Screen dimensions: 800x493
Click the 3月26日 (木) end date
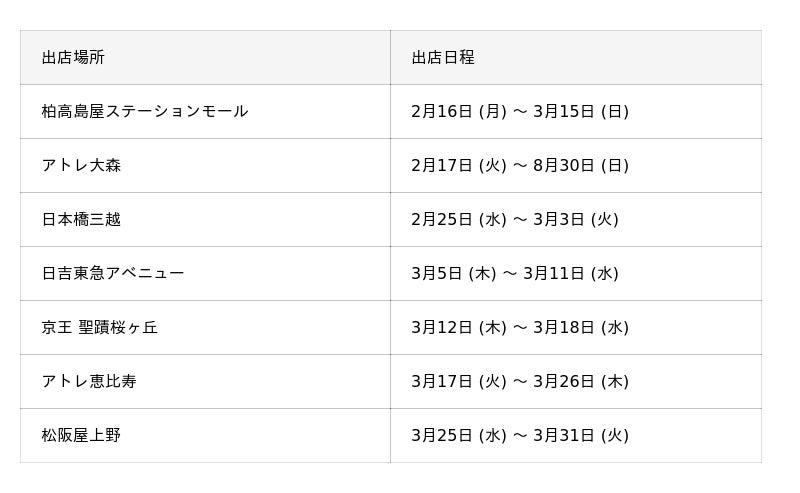tap(581, 382)
